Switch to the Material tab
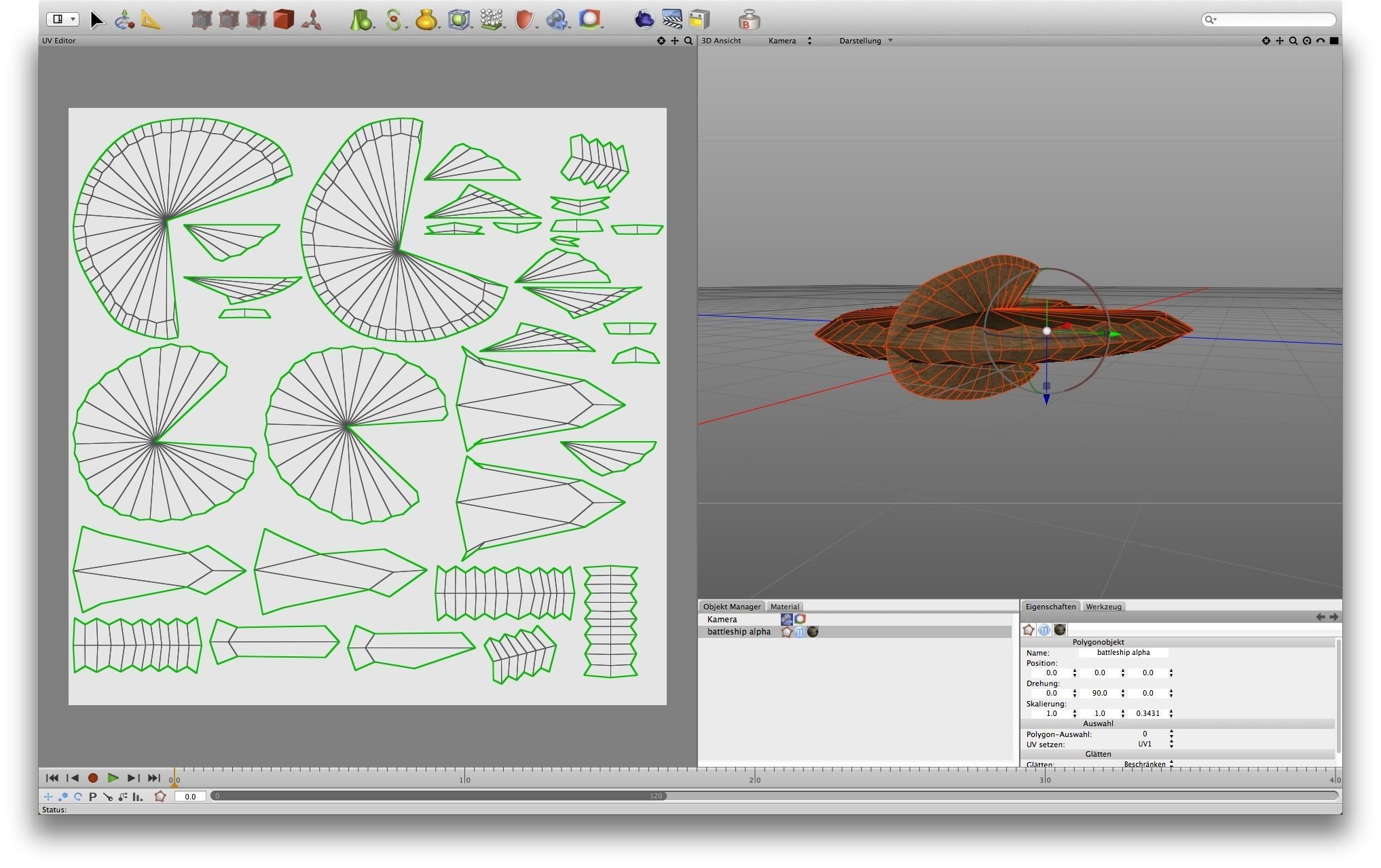 (784, 607)
